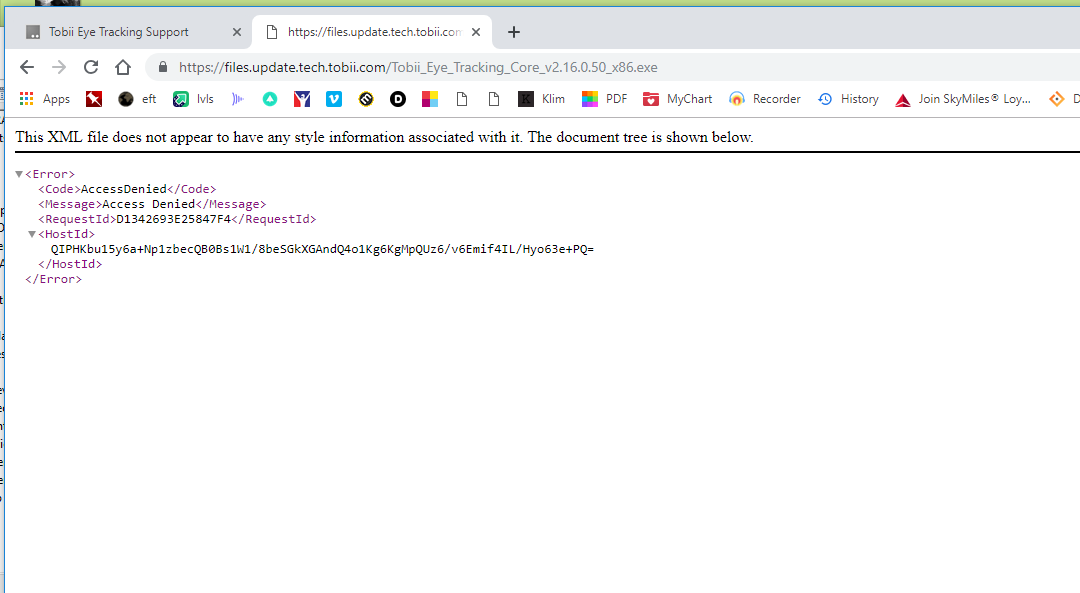
Task: Open the Klim bookmark
Action: tap(541, 99)
